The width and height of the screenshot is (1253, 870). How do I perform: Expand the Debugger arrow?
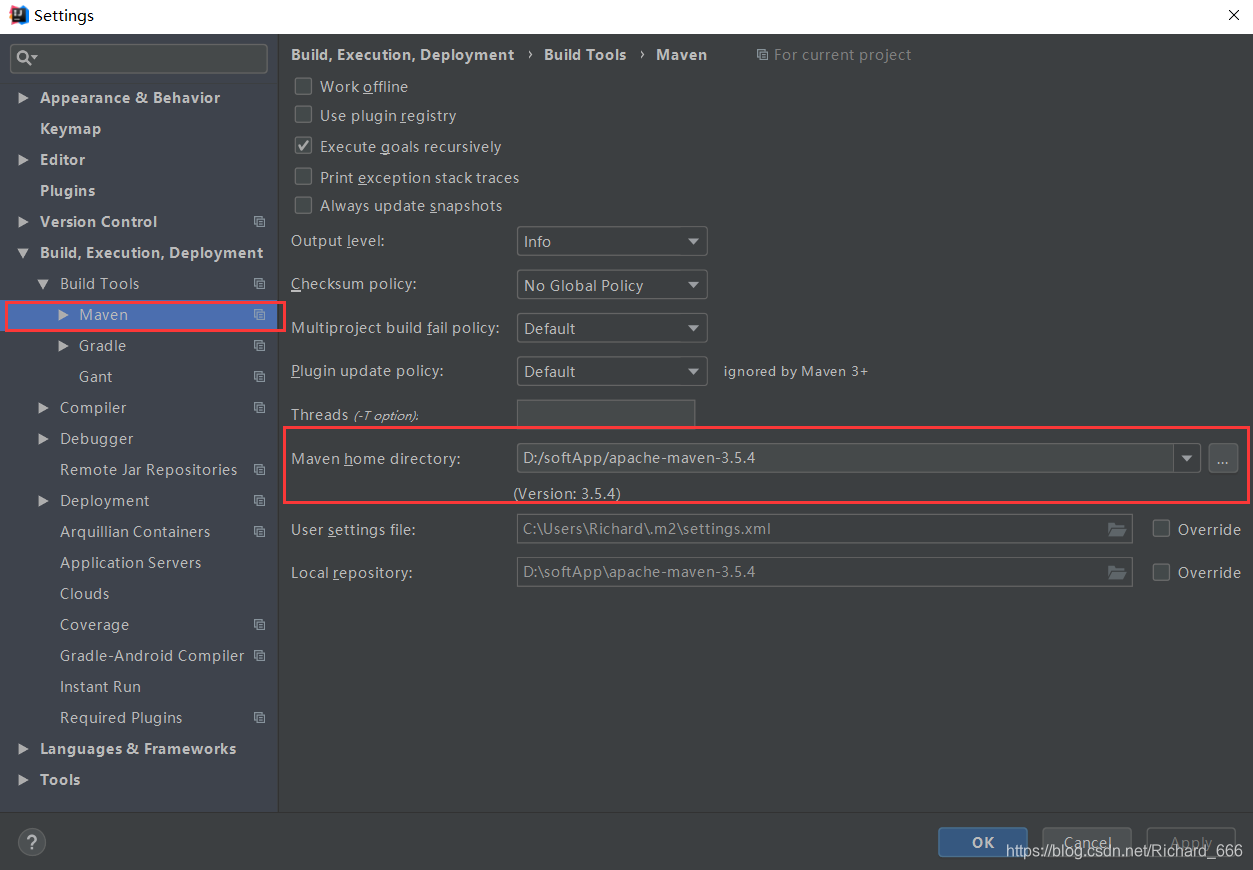[x=43, y=439]
